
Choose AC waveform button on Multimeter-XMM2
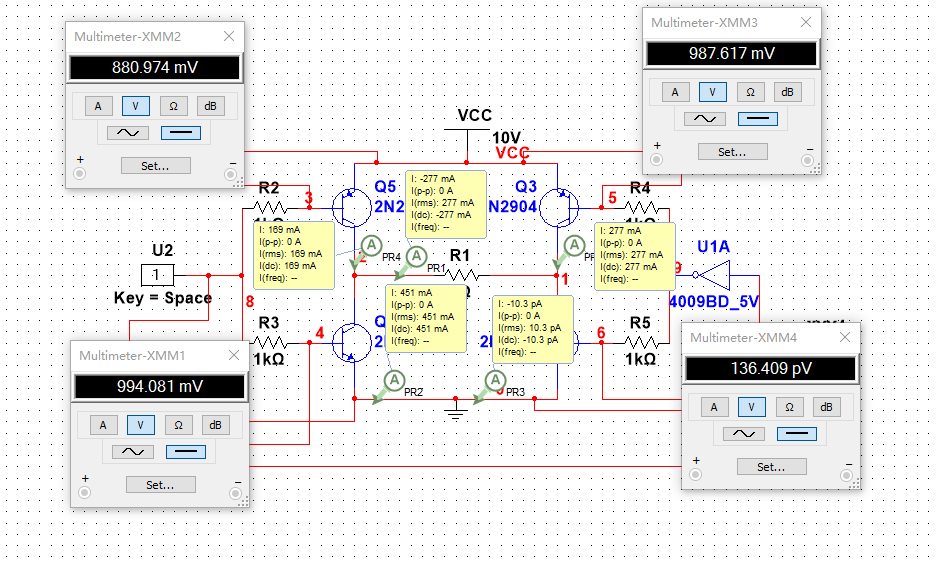(x=128, y=133)
